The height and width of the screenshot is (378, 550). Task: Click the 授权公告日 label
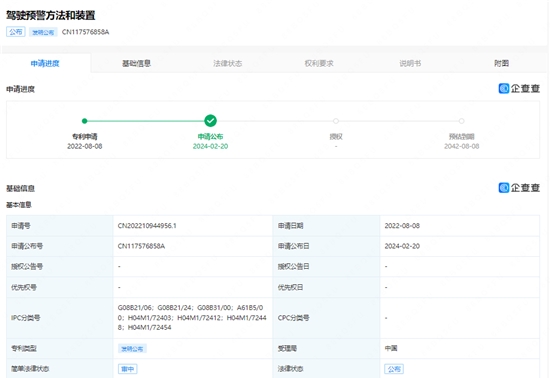294,266
